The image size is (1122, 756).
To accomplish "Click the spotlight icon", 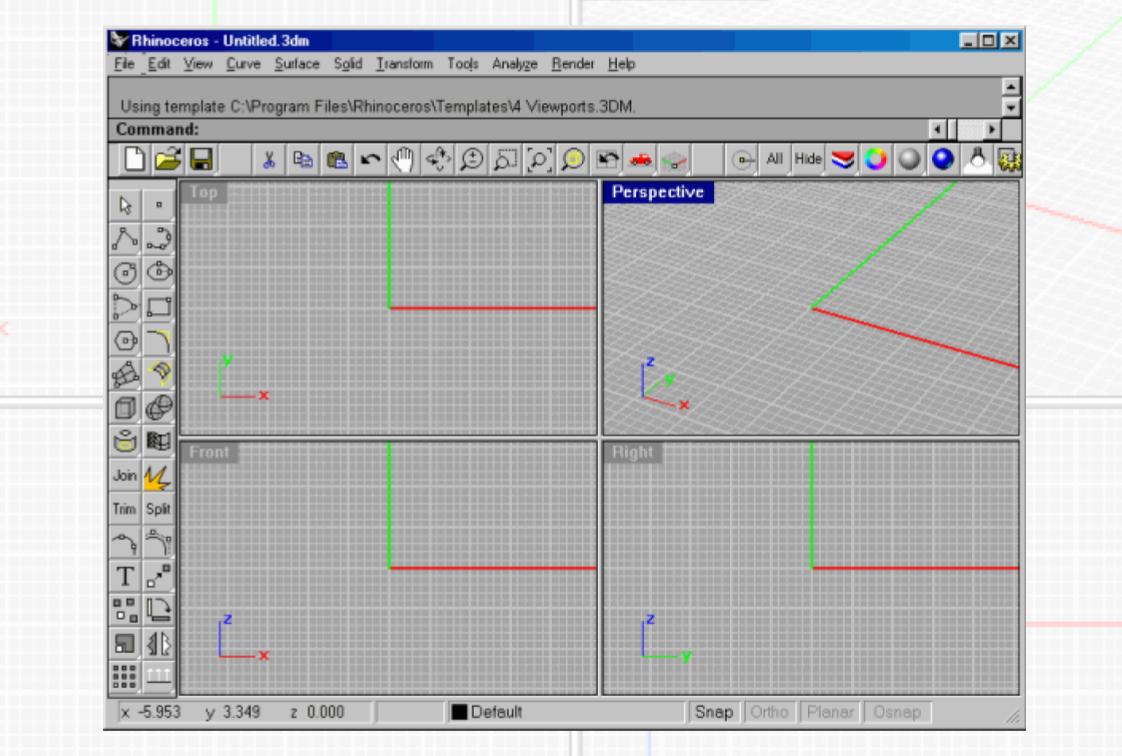I will coord(977,159).
